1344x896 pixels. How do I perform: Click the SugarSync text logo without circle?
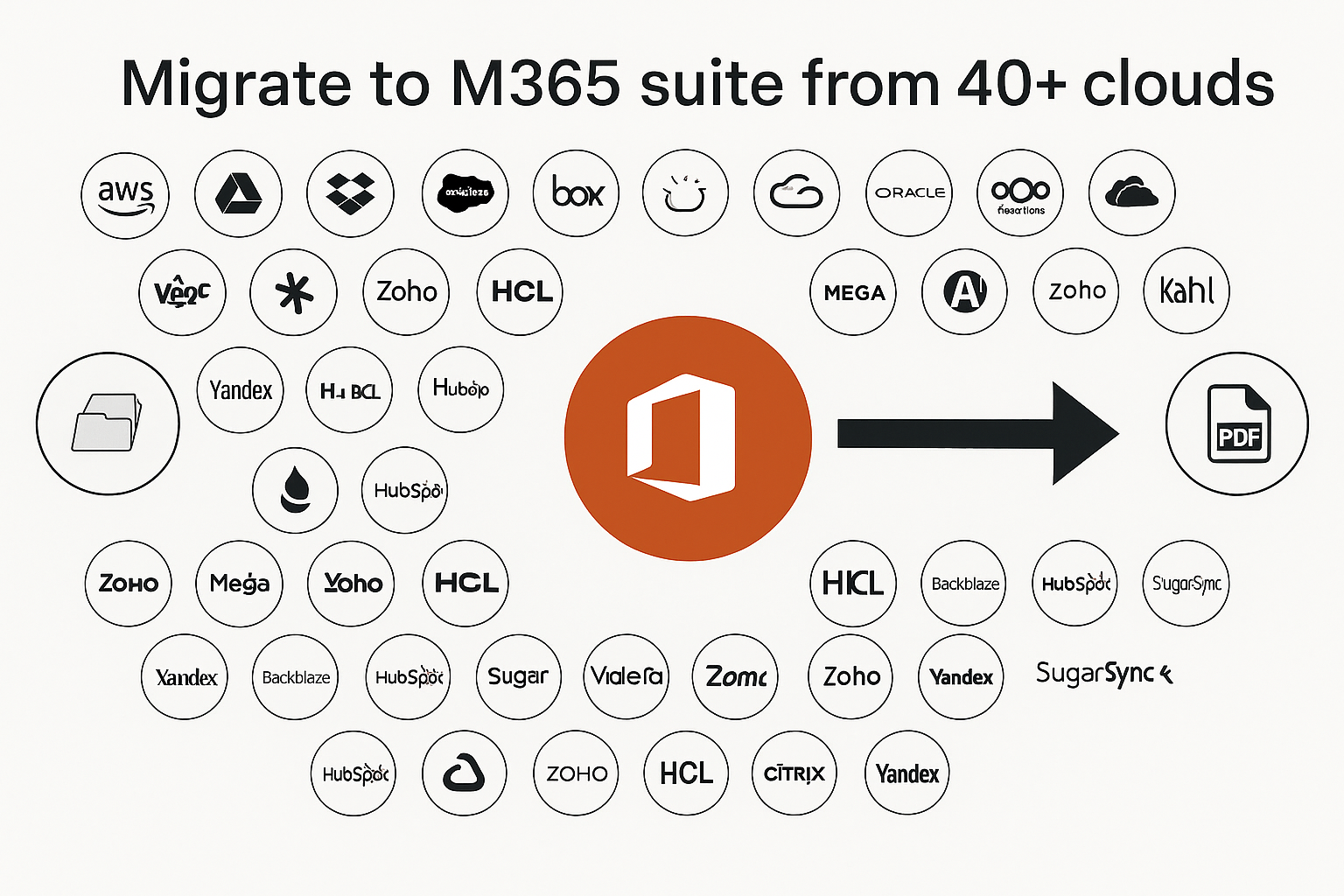coord(1103,674)
